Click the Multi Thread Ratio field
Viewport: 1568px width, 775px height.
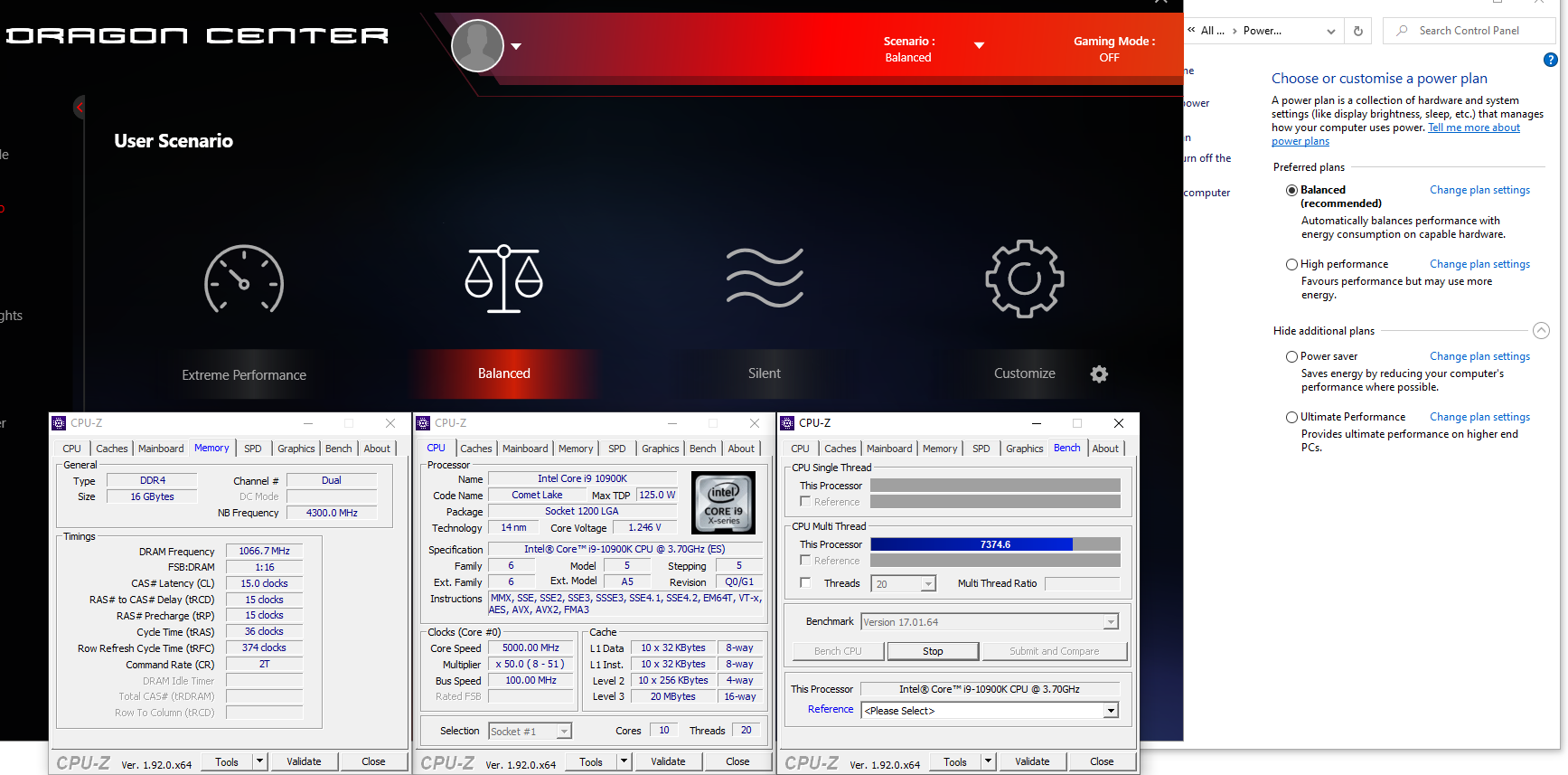[x=1082, y=584]
